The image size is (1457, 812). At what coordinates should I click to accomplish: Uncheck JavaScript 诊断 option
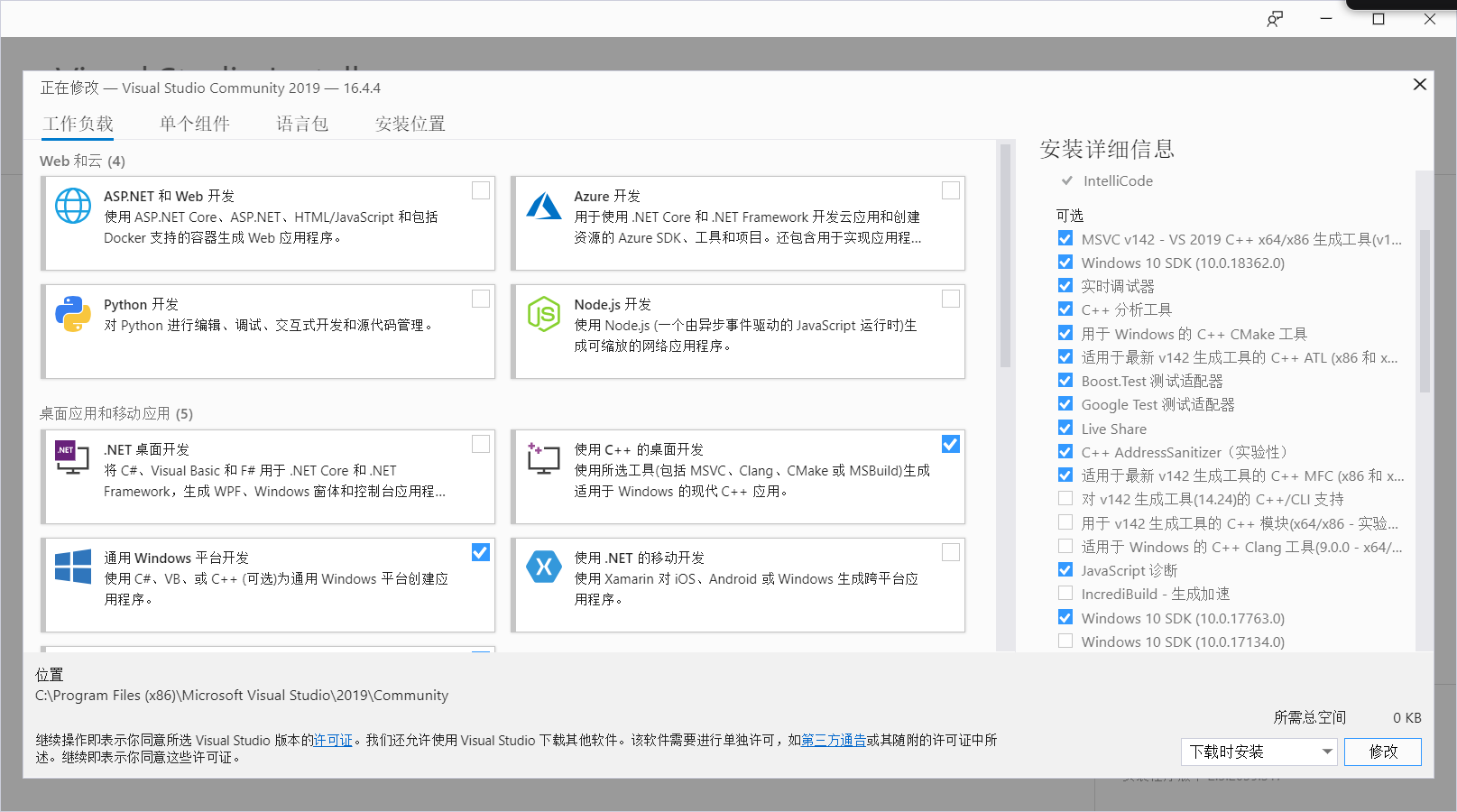[1065, 569]
